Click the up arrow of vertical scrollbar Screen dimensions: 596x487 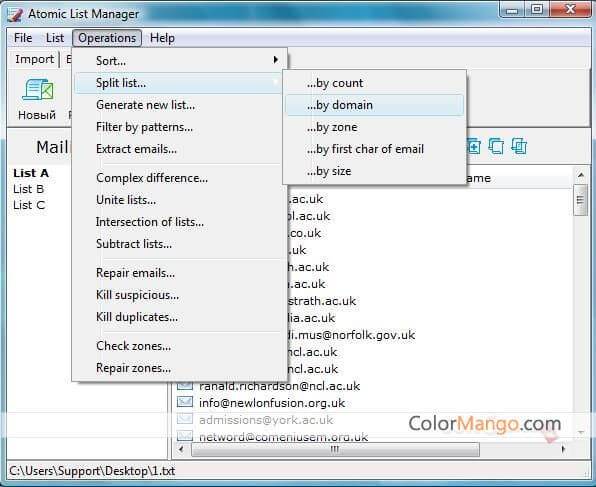(x=580, y=175)
